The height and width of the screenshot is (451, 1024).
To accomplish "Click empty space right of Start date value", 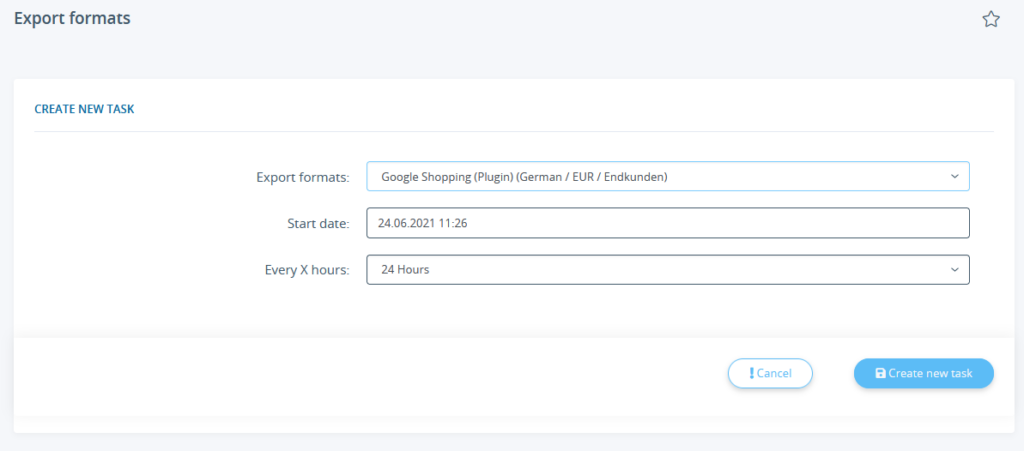I will coord(720,223).
